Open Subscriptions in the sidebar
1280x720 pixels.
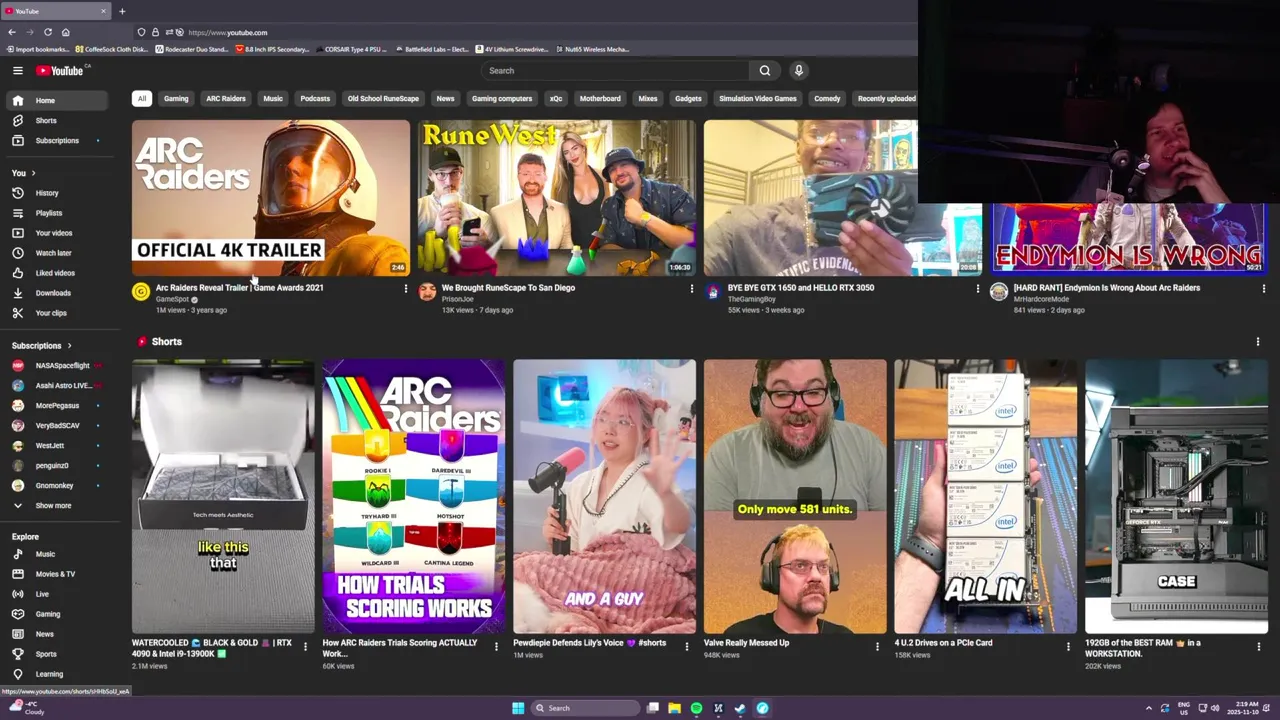[56, 140]
